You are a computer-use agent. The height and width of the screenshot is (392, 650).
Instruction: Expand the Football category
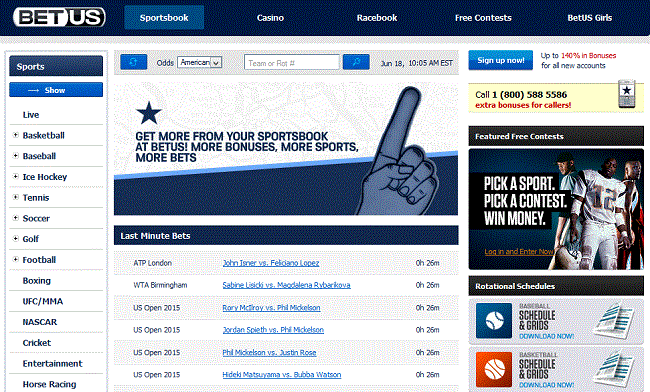click(x=15, y=259)
